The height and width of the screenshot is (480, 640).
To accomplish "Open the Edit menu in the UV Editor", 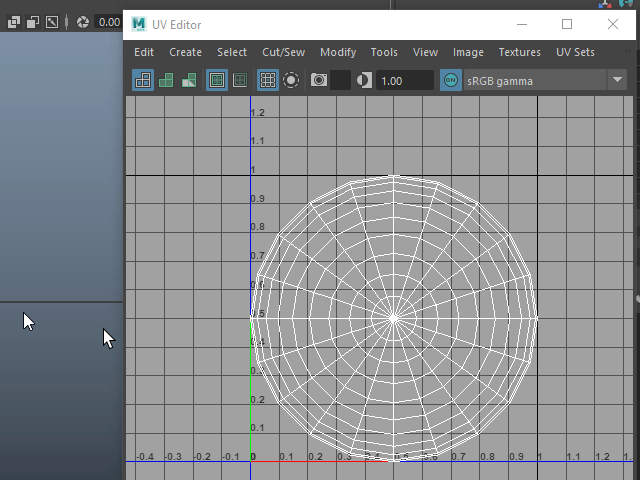I will click(x=144, y=52).
